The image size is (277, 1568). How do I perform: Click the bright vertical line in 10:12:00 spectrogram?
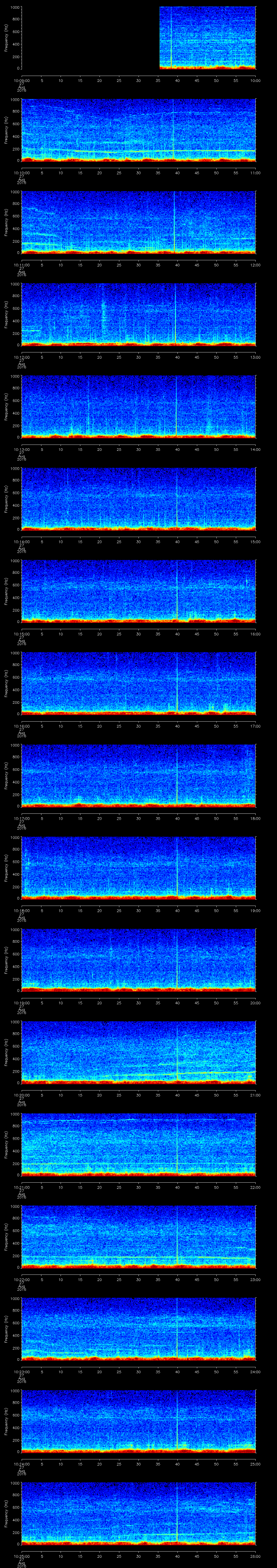[175, 314]
